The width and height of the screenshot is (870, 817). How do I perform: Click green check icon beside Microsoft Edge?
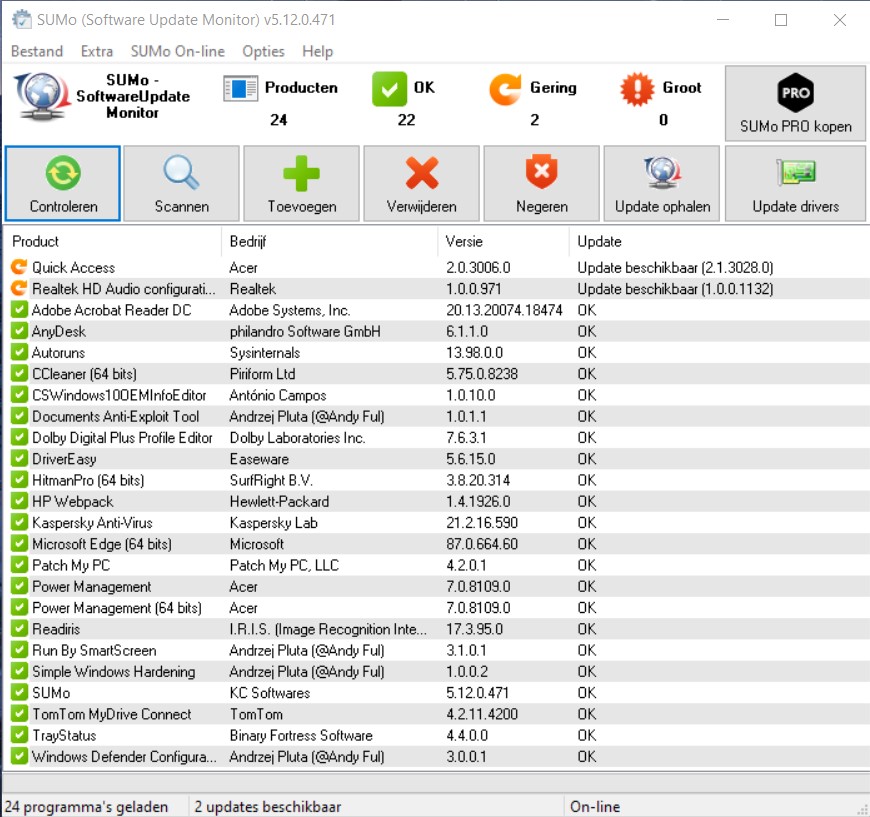point(19,543)
